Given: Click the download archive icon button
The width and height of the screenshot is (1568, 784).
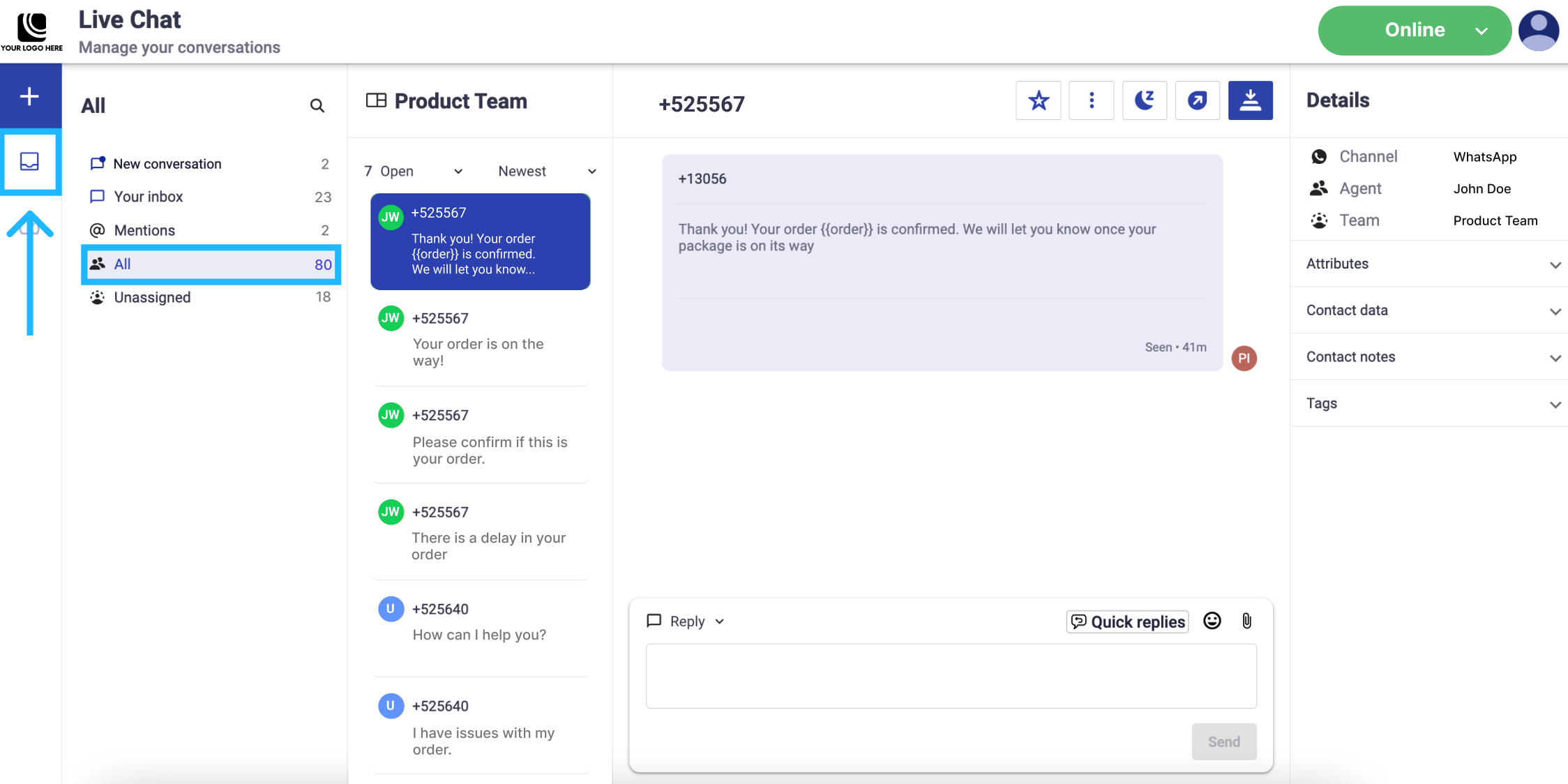Looking at the screenshot, I should tap(1250, 100).
